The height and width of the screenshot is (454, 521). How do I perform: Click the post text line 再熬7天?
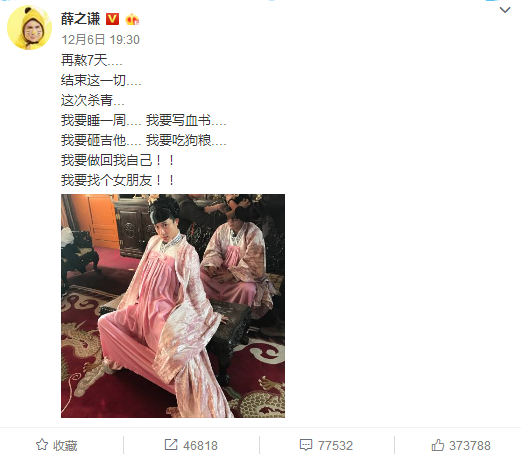coord(92,60)
